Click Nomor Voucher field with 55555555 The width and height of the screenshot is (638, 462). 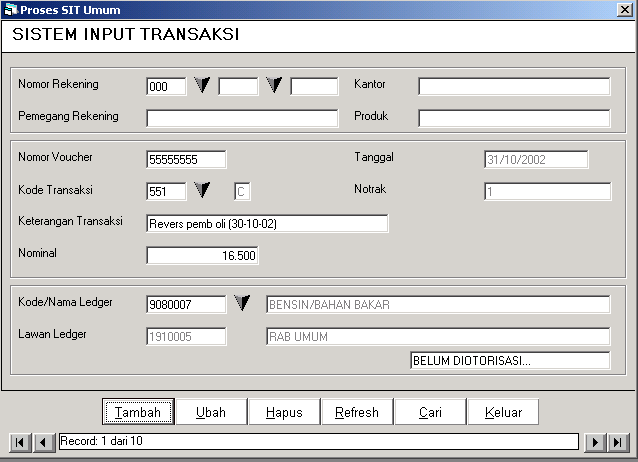pyautogui.click(x=186, y=159)
